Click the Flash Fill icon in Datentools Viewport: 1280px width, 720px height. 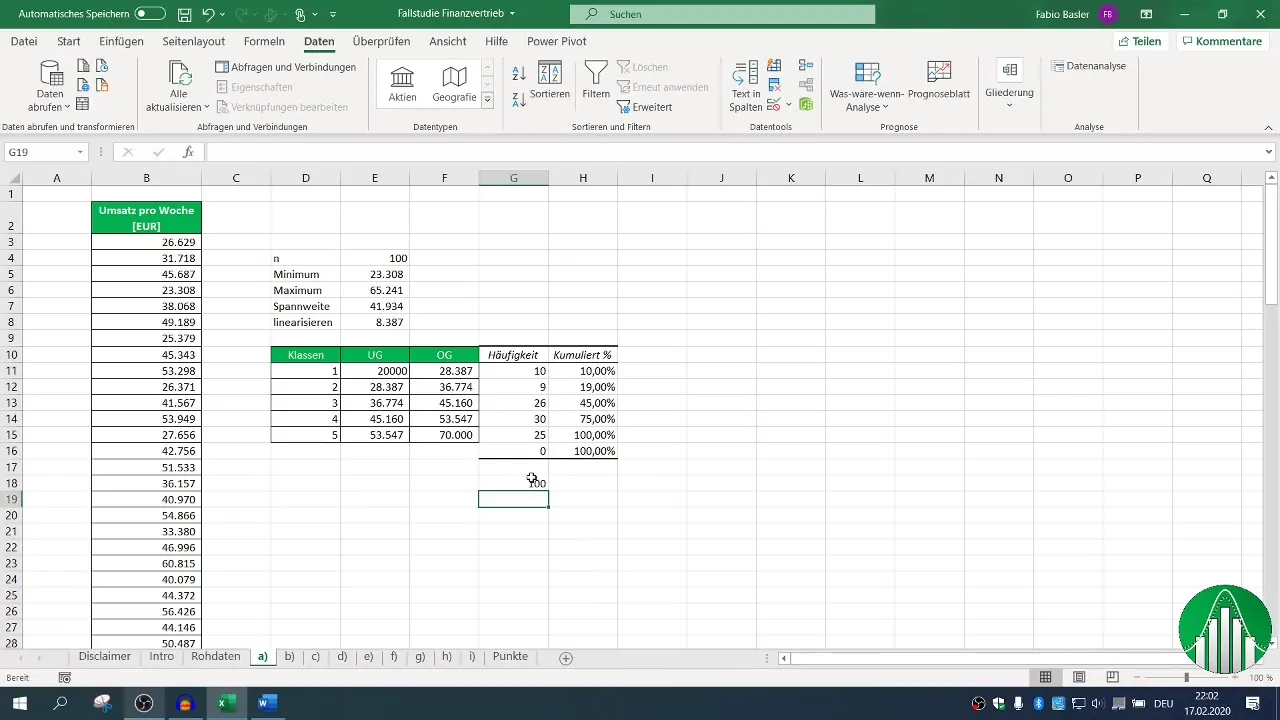coord(774,66)
